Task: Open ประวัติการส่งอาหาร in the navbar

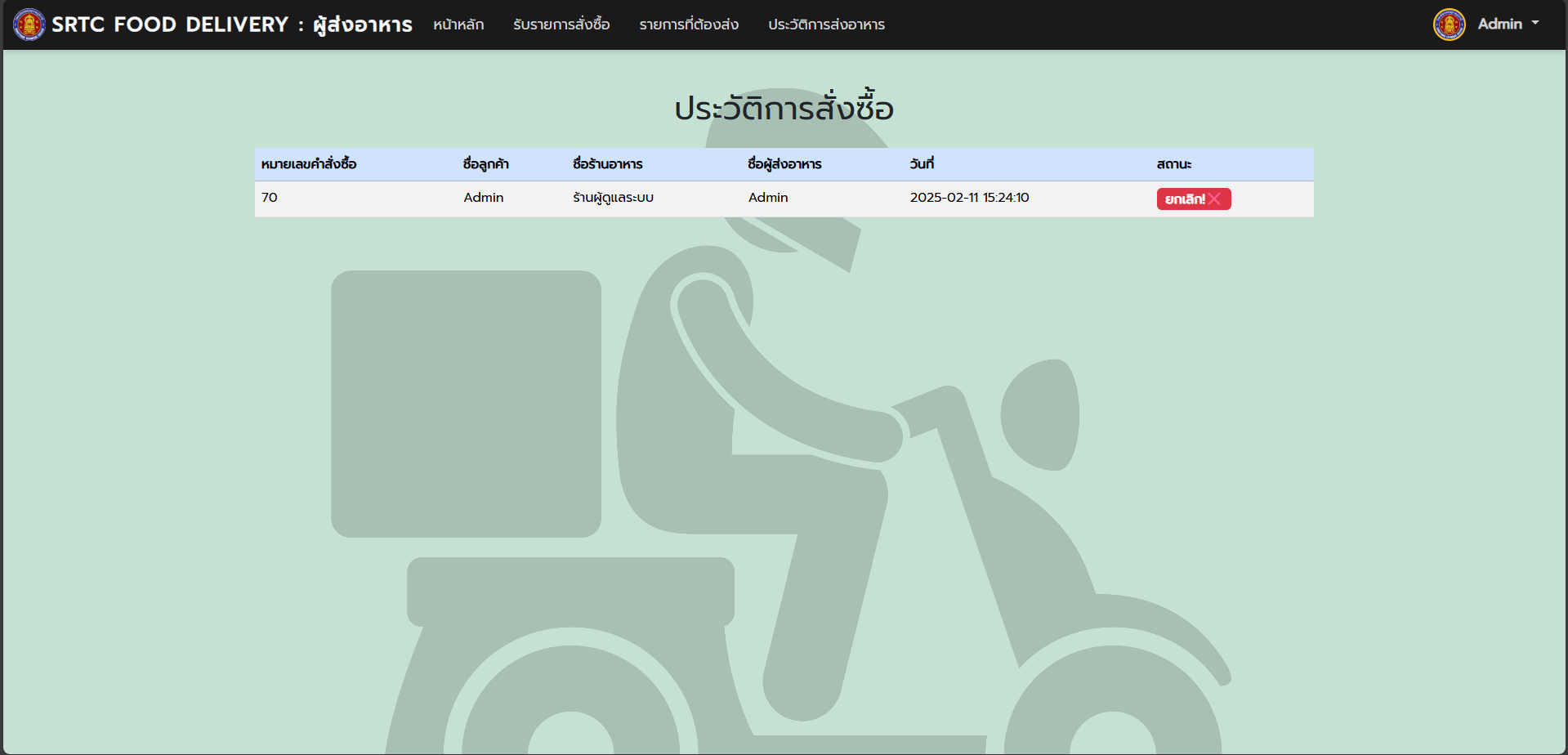Action: point(826,25)
